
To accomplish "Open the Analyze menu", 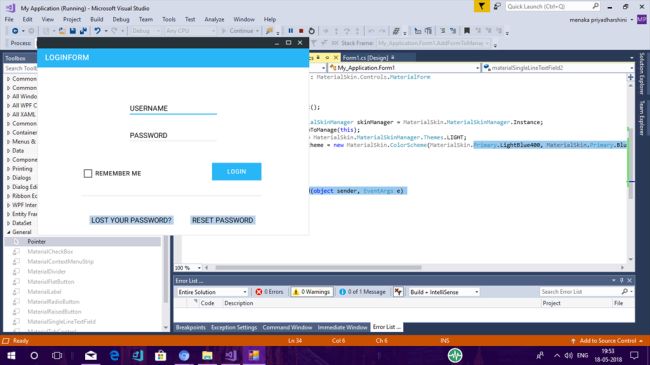I will coord(214,19).
